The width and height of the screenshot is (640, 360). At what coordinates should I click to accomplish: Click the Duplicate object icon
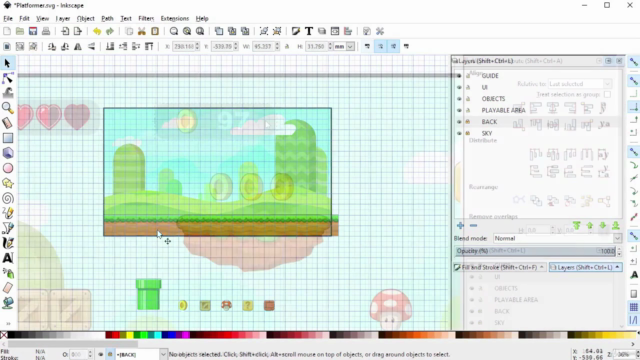point(219,31)
